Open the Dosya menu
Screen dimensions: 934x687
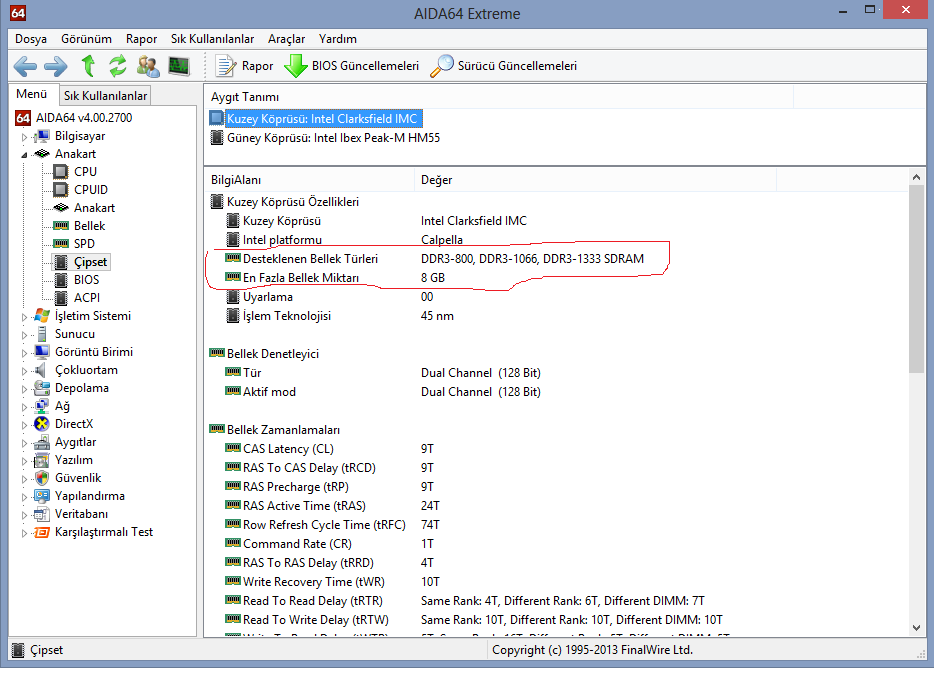pyautogui.click(x=31, y=39)
